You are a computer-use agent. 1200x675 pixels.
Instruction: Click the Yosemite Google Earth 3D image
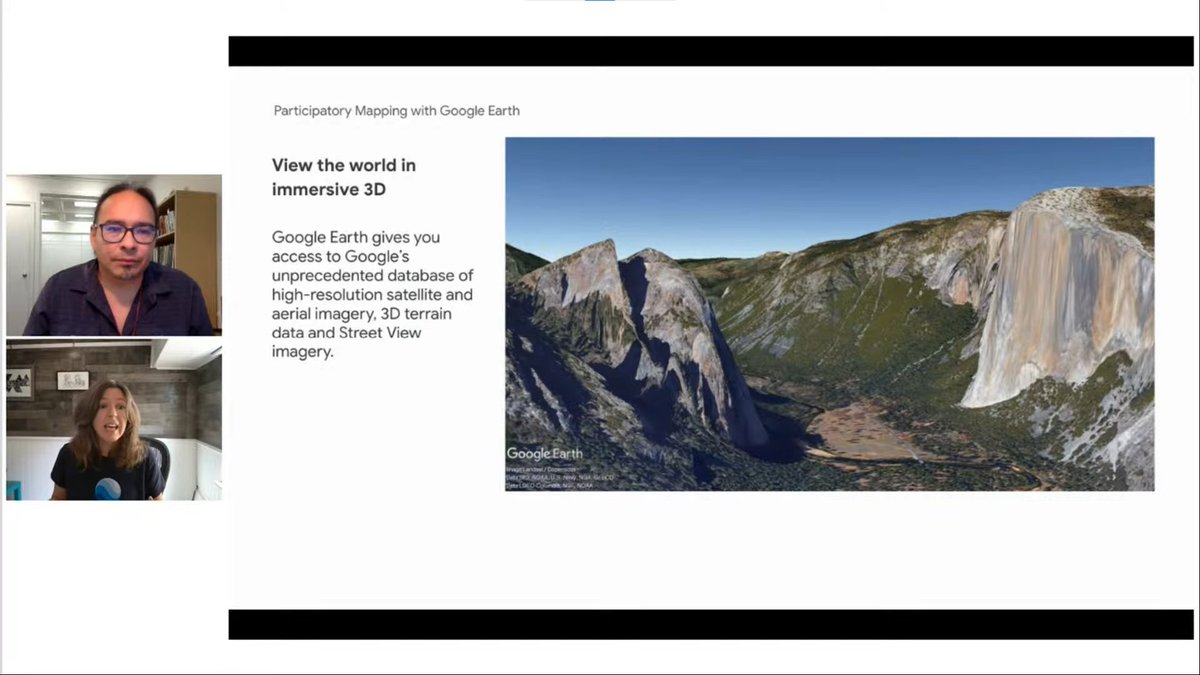click(x=829, y=314)
